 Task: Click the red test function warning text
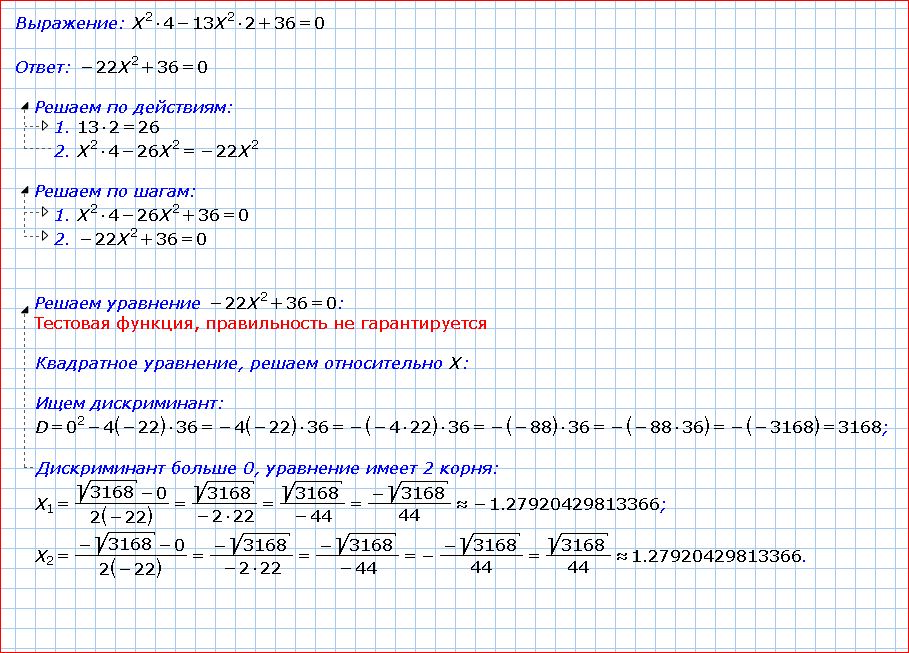click(260, 324)
